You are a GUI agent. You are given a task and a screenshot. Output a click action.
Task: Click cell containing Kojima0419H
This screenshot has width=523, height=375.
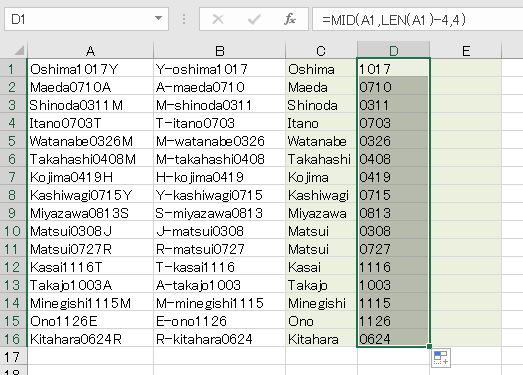point(90,177)
